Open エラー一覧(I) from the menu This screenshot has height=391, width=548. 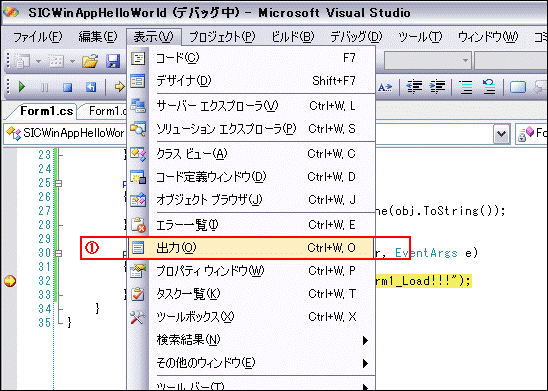tap(251, 225)
